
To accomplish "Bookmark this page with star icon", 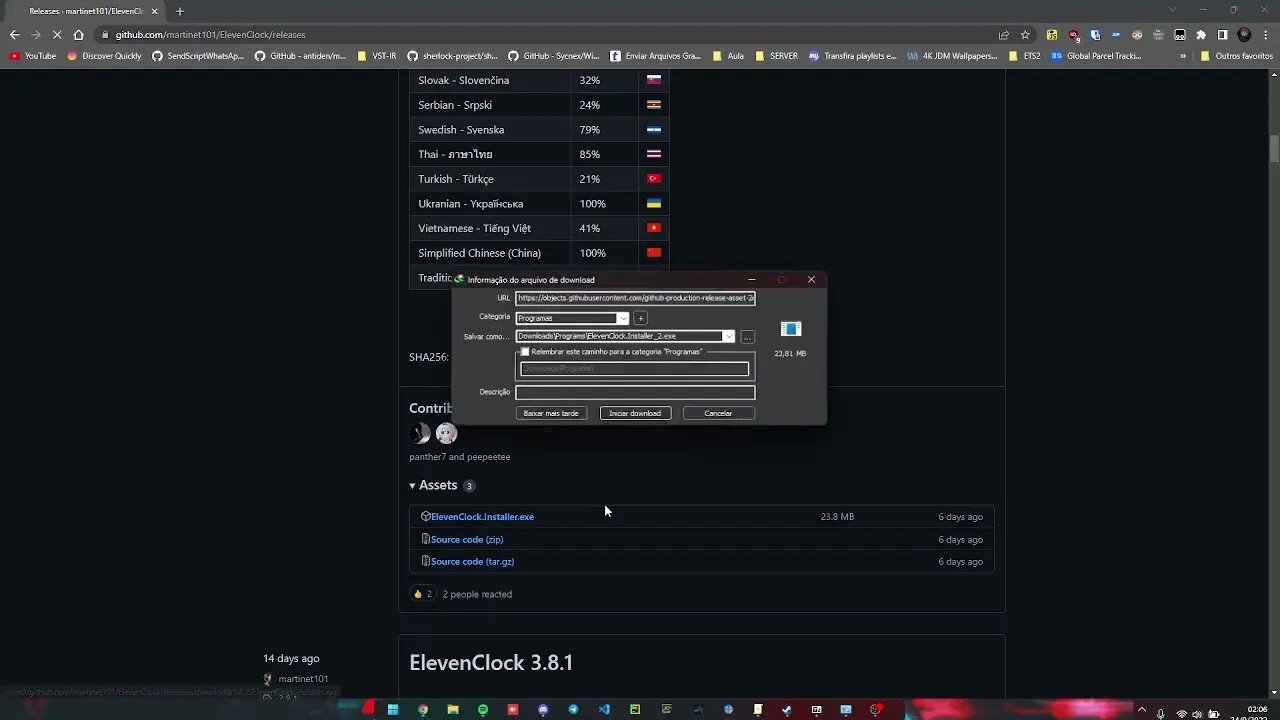I will pos(1025,34).
